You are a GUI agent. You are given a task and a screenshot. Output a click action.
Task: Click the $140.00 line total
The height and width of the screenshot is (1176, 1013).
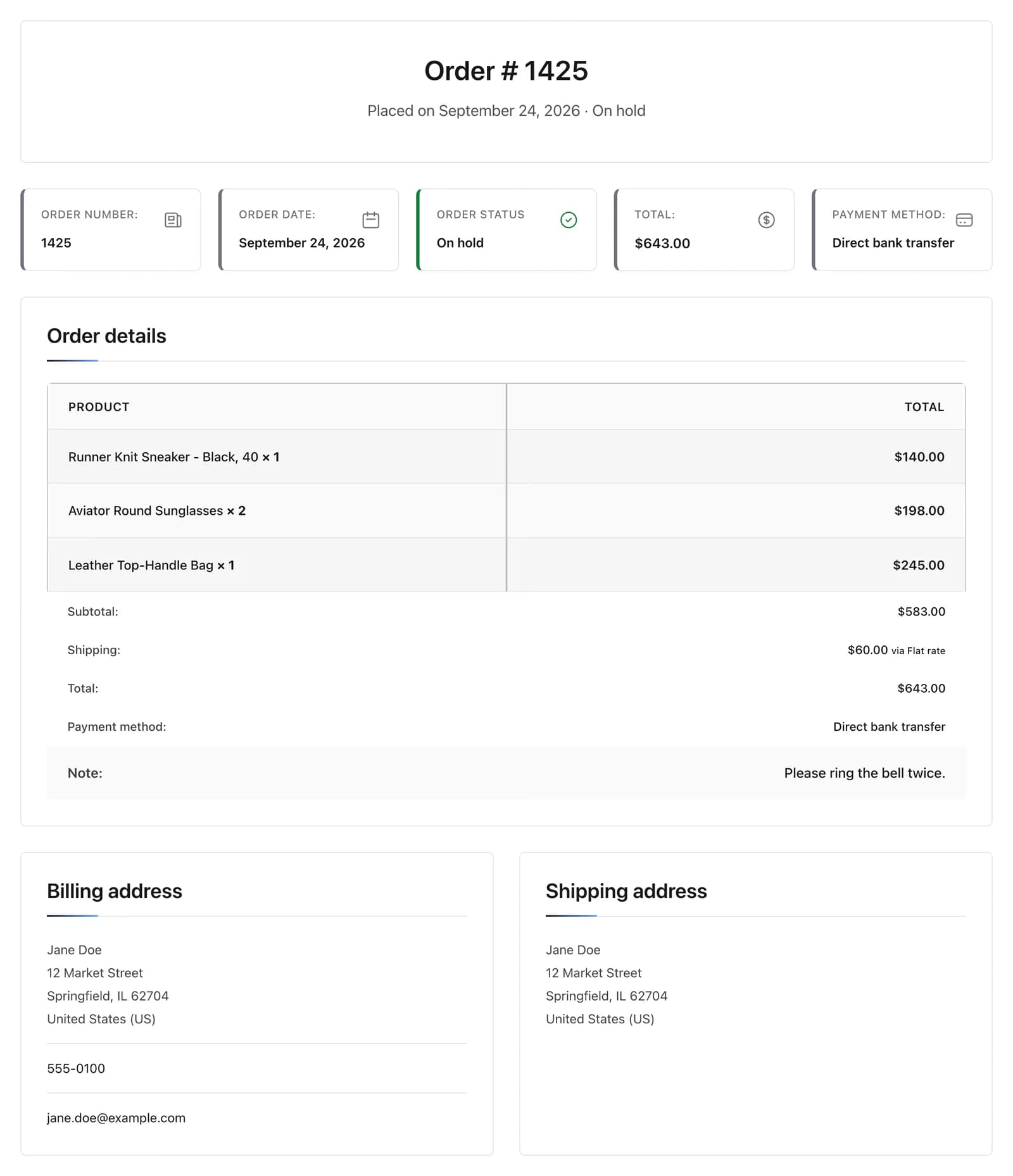[x=919, y=457]
